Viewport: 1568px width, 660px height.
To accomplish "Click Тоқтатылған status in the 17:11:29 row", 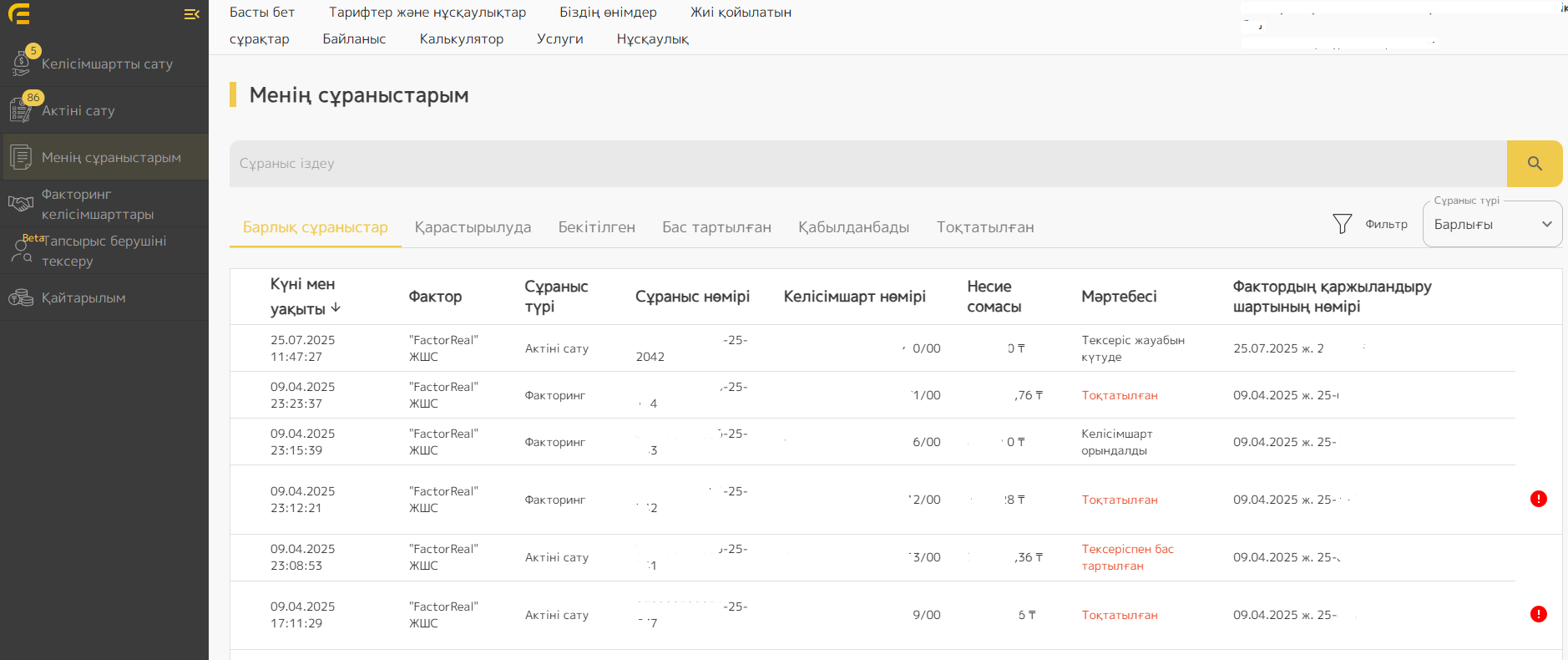I will [1120, 615].
